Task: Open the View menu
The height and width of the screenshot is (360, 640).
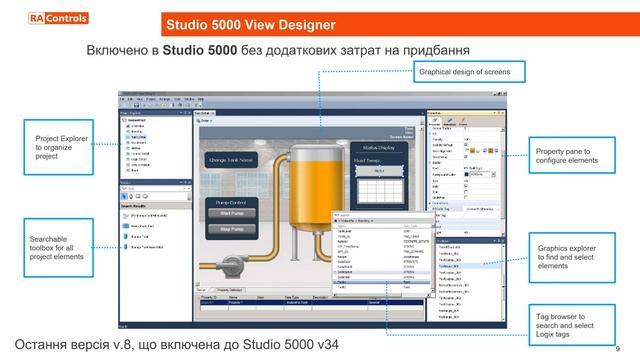Action: tap(140, 99)
